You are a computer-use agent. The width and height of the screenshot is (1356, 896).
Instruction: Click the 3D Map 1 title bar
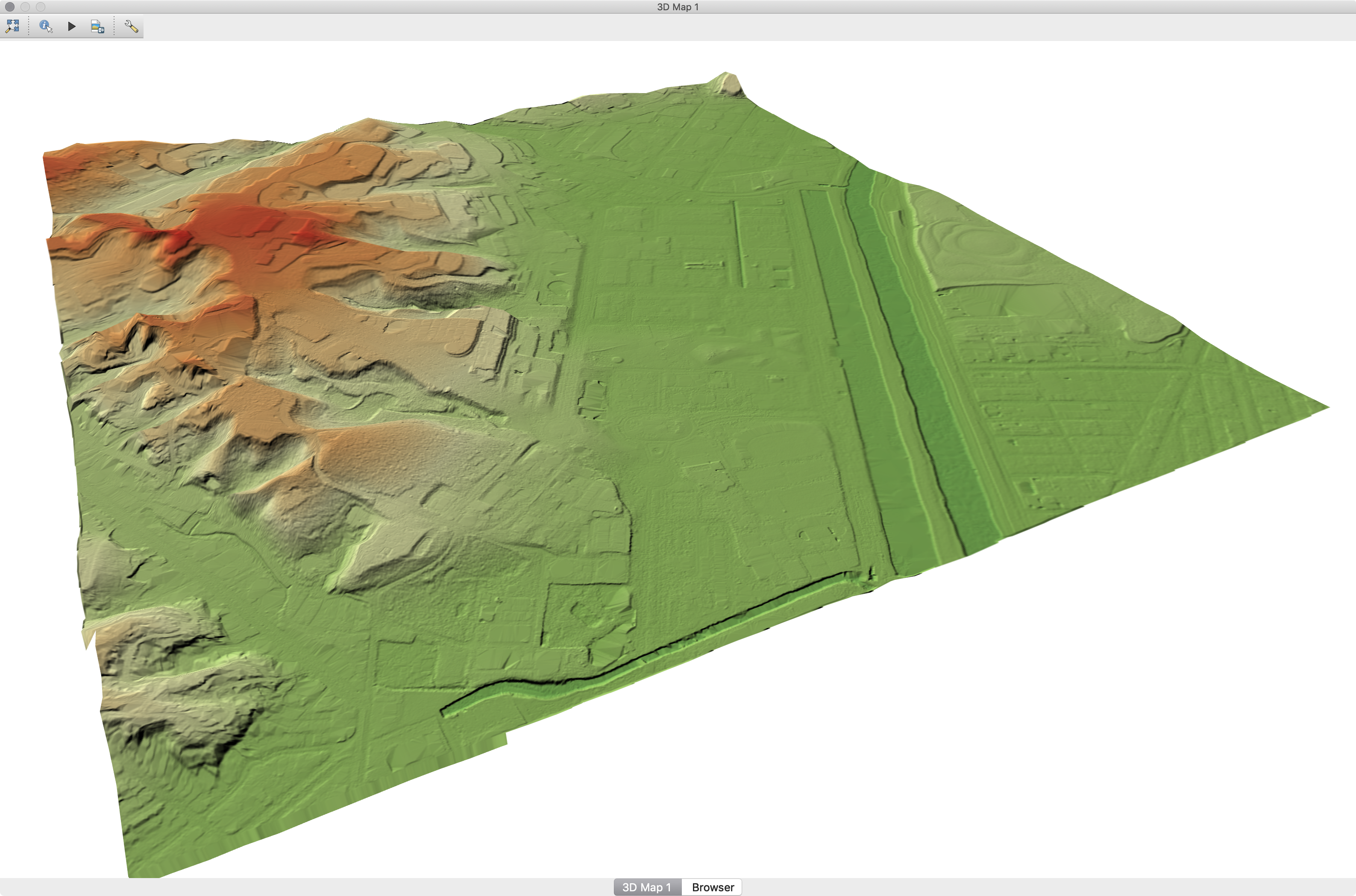pyautogui.click(x=678, y=7)
